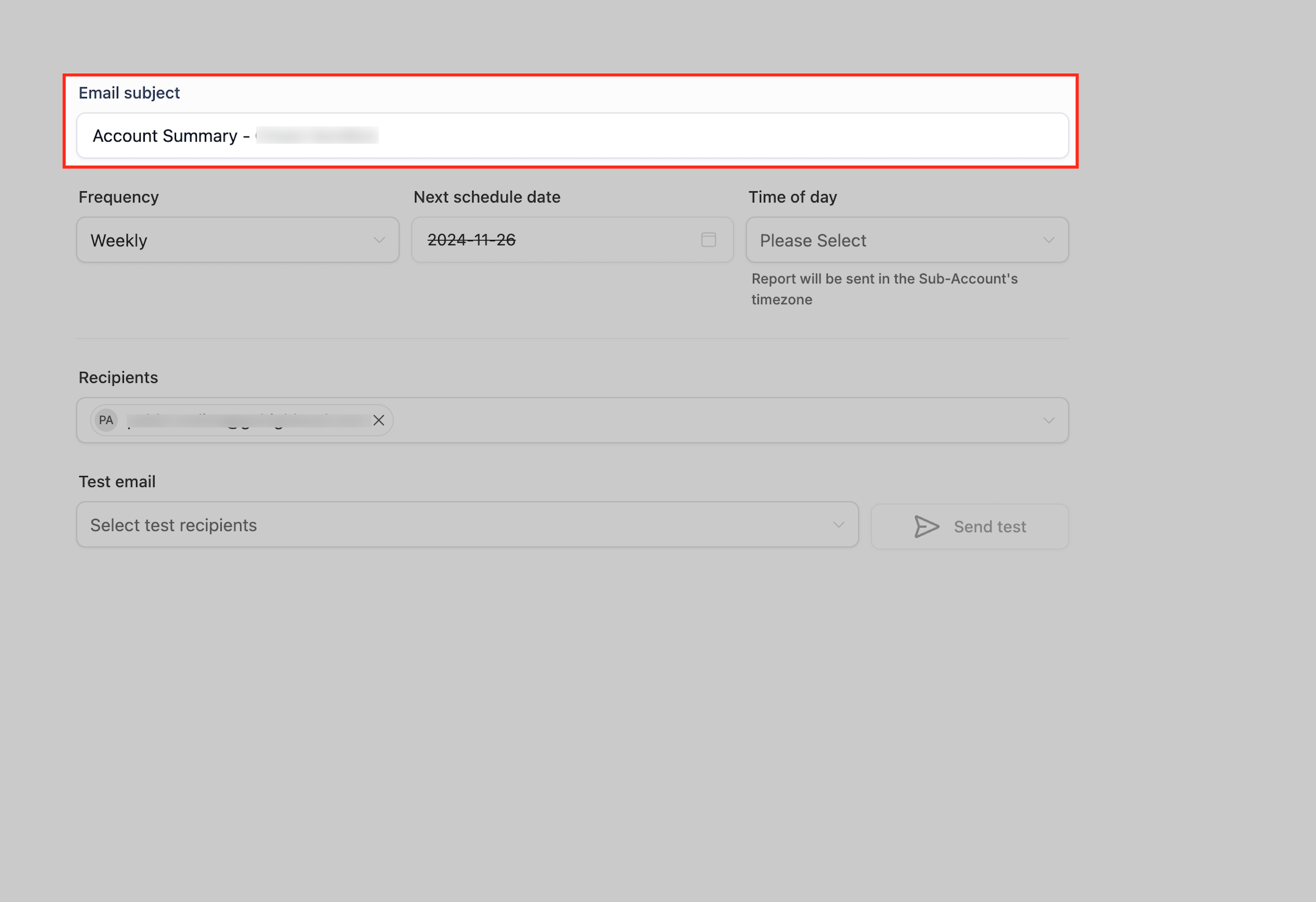This screenshot has height=902, width=1316.
Task: Choose the Please Select time placeholder
Action: point(813,241)
